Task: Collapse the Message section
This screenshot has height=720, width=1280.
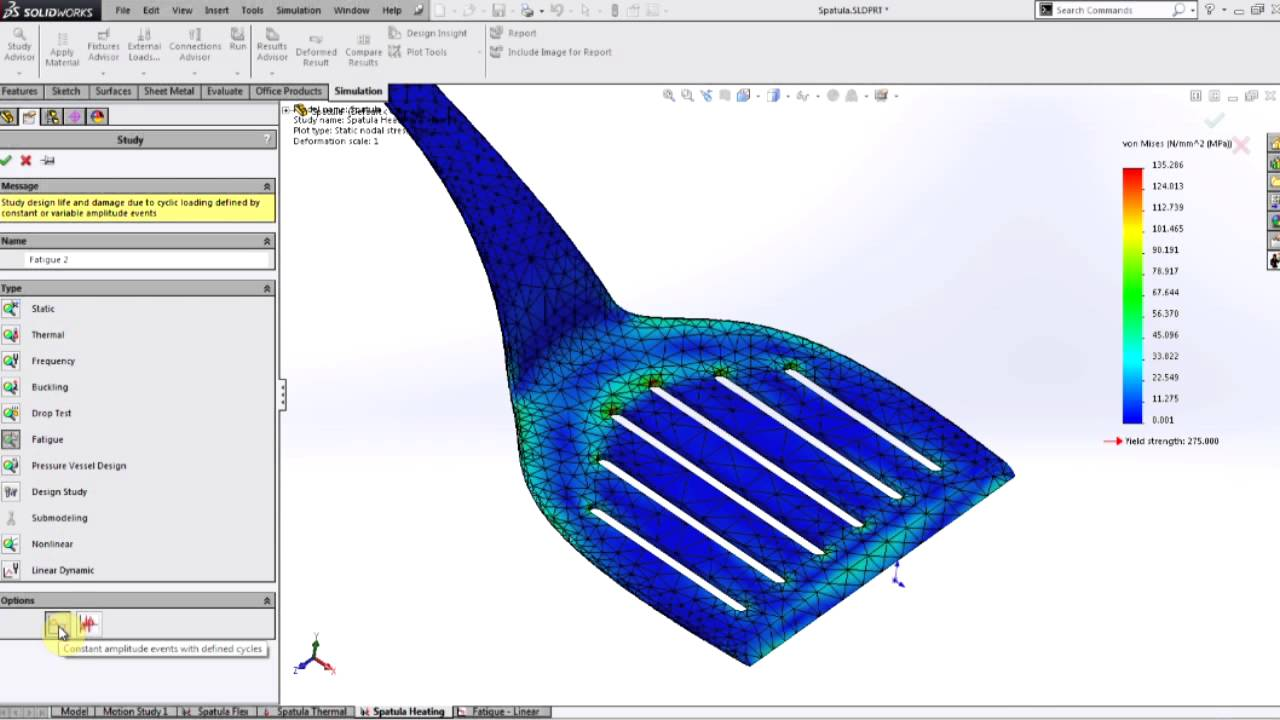Action: [x=267, y=186]
